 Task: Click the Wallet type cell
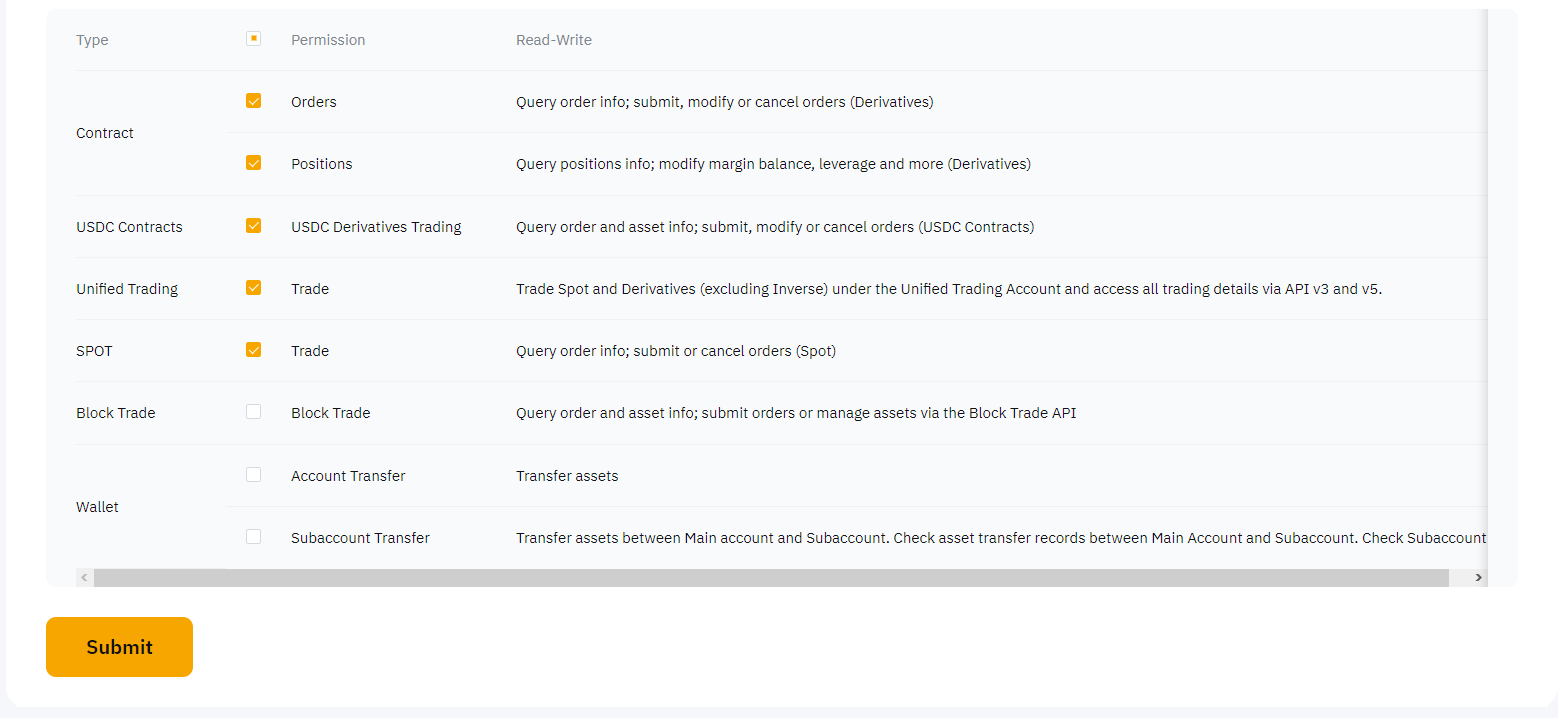coord(97,507)
